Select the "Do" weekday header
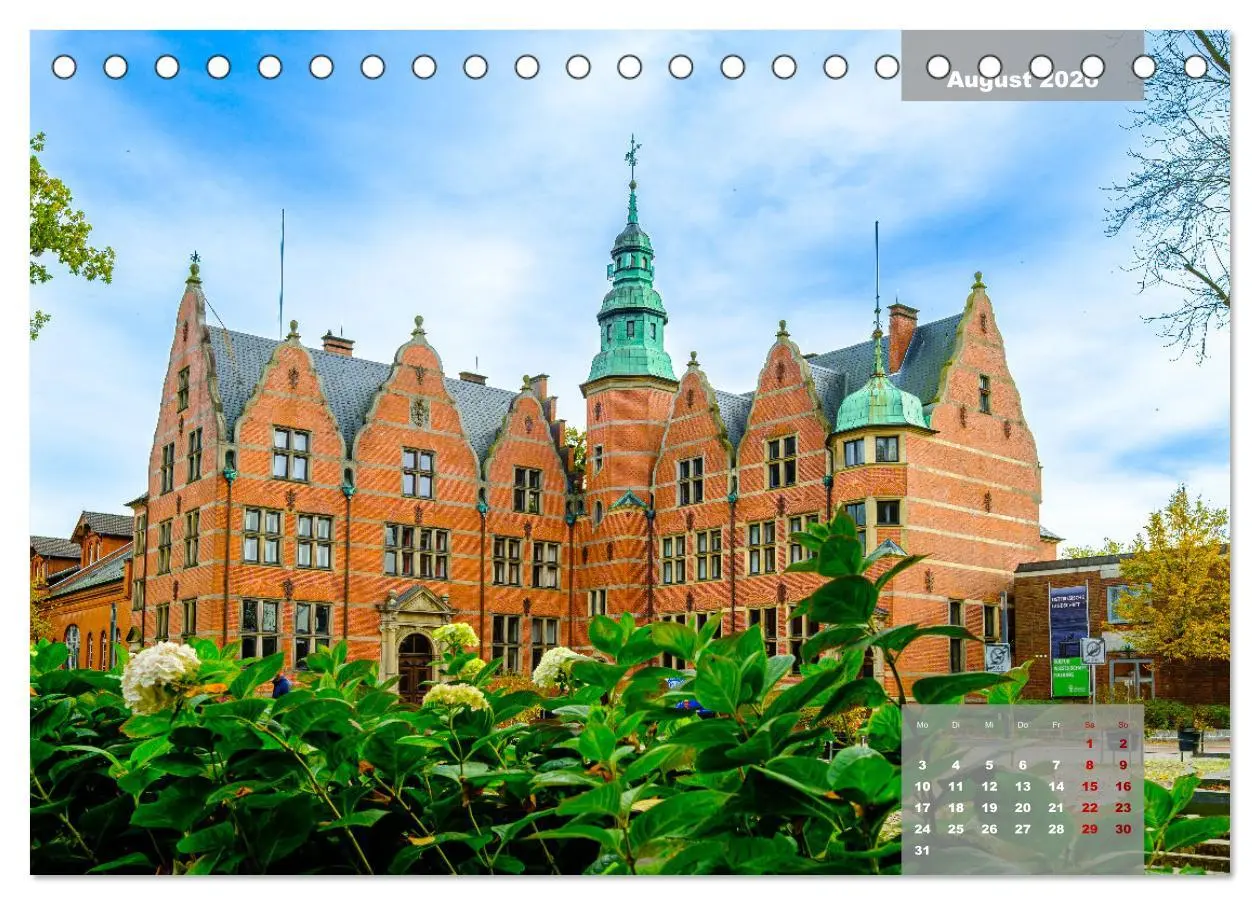Image resolution: width=1260 pixels, height=905 pixels. click(x=1022, y=725)
